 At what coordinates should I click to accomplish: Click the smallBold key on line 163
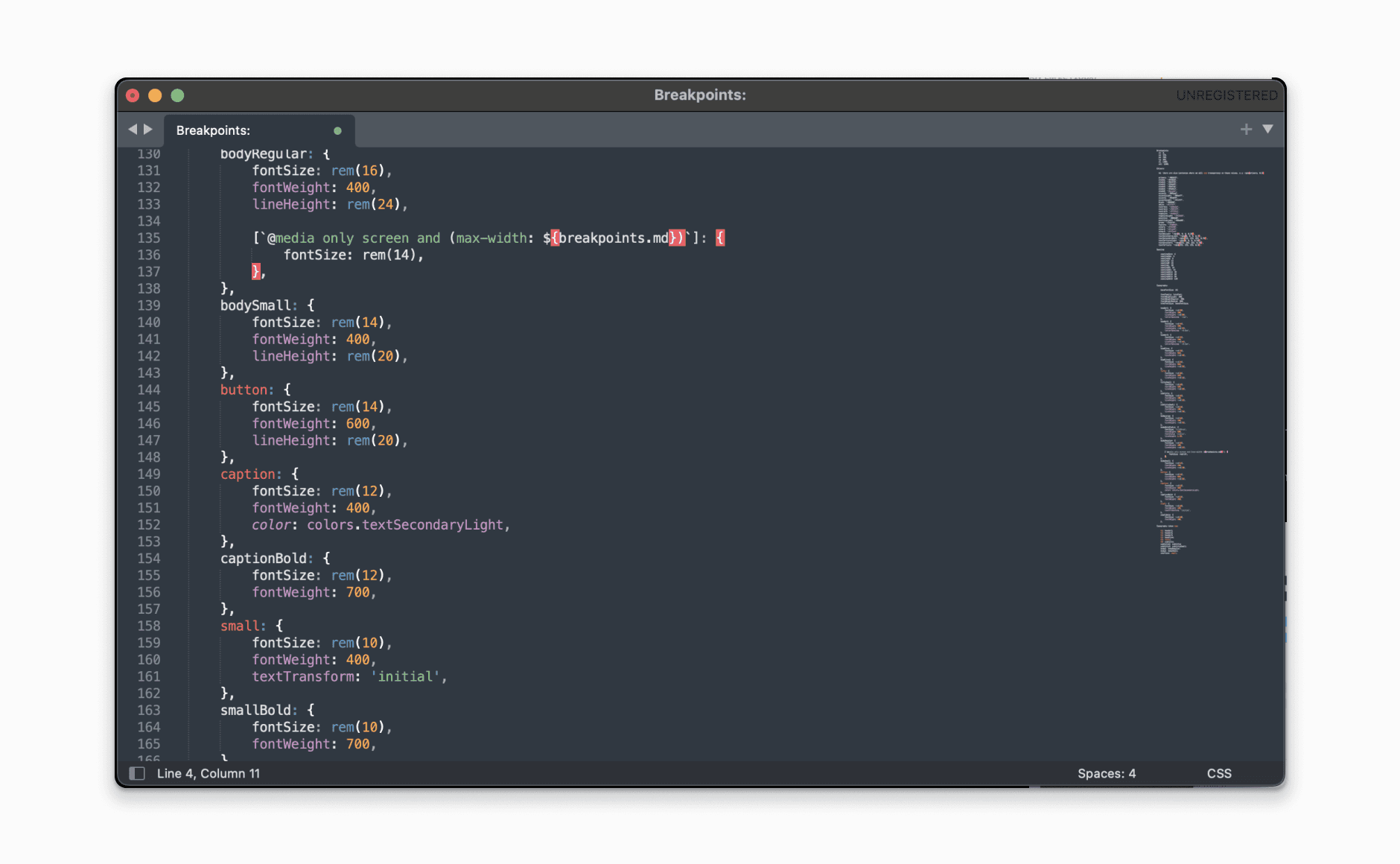point(255,710)
